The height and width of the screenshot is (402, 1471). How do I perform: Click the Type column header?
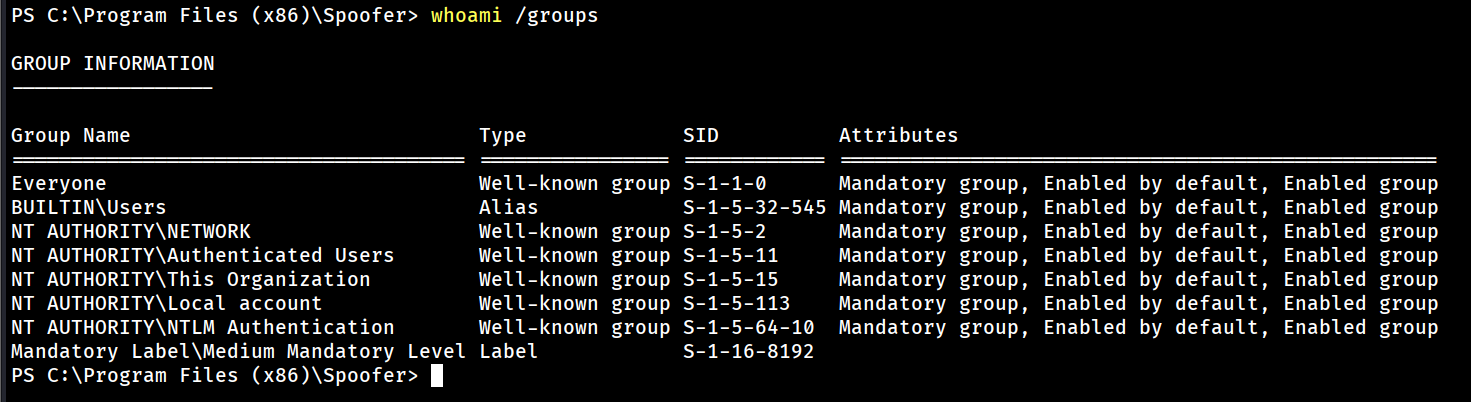(502, 136)
